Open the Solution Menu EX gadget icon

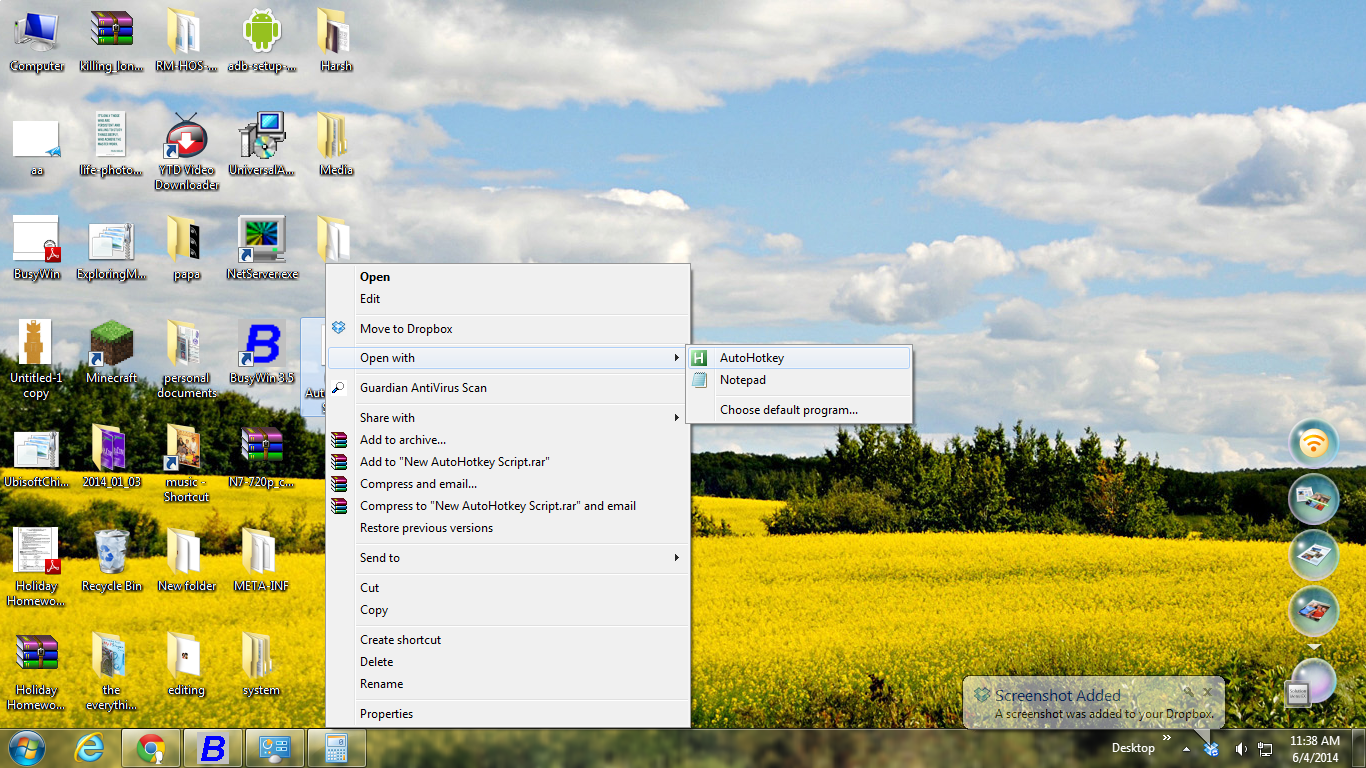(x=1297, y=694)
